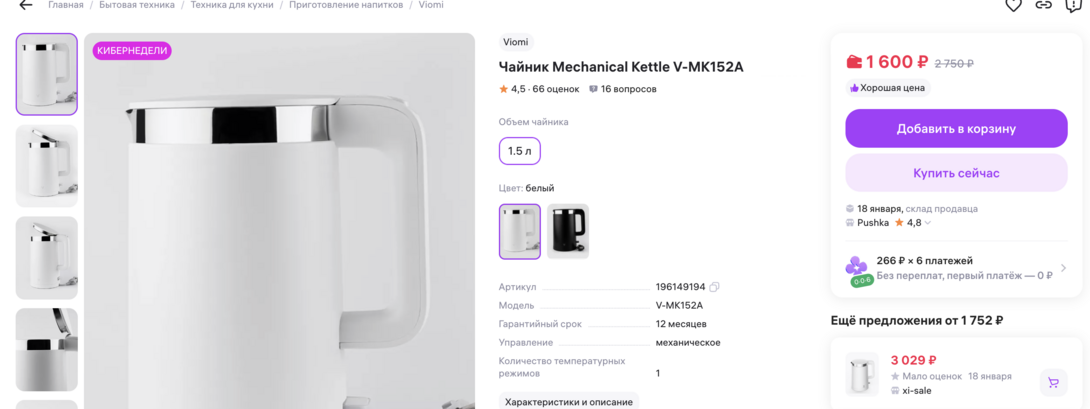Click the star rating 4,5 icon
Screen dimensions: 1090x409
pos(504,89)
